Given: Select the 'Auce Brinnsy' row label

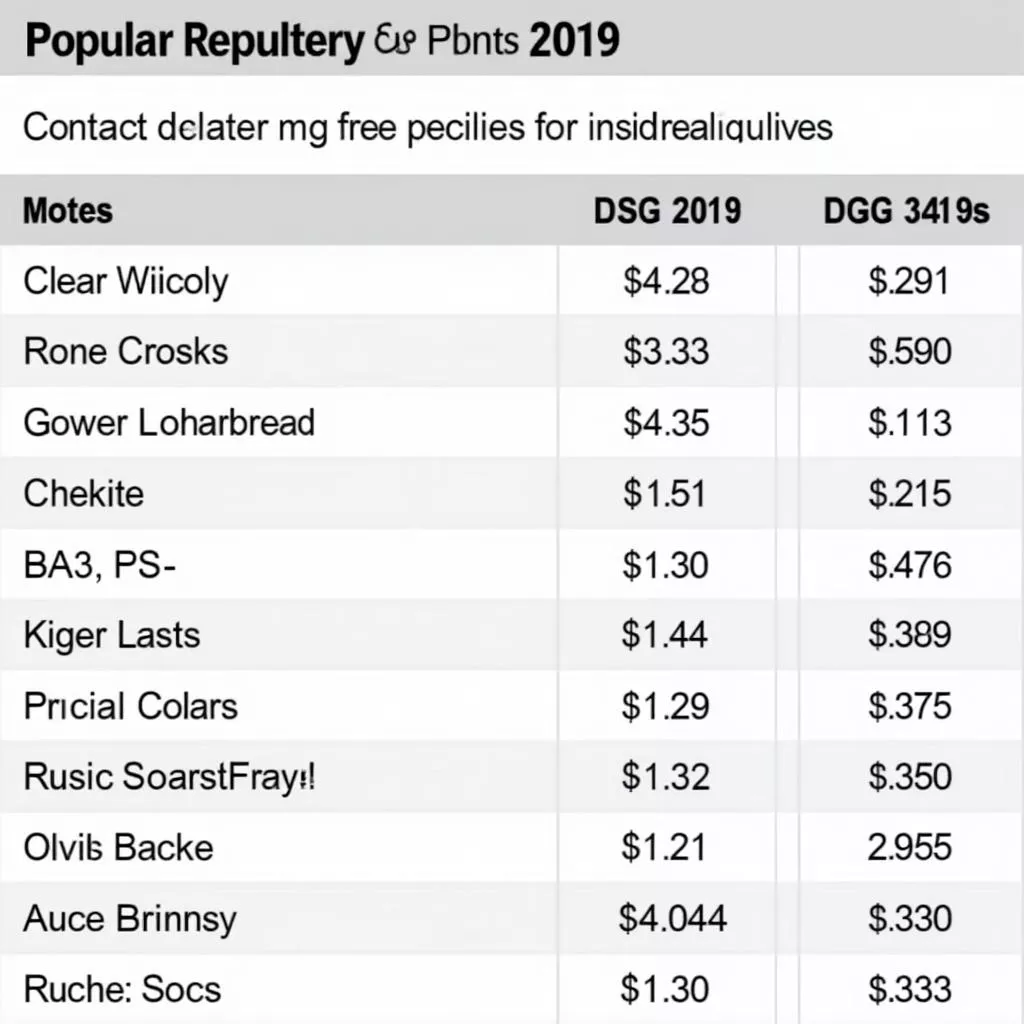Looking at the screenshot, I should click(x=130, y=918).
